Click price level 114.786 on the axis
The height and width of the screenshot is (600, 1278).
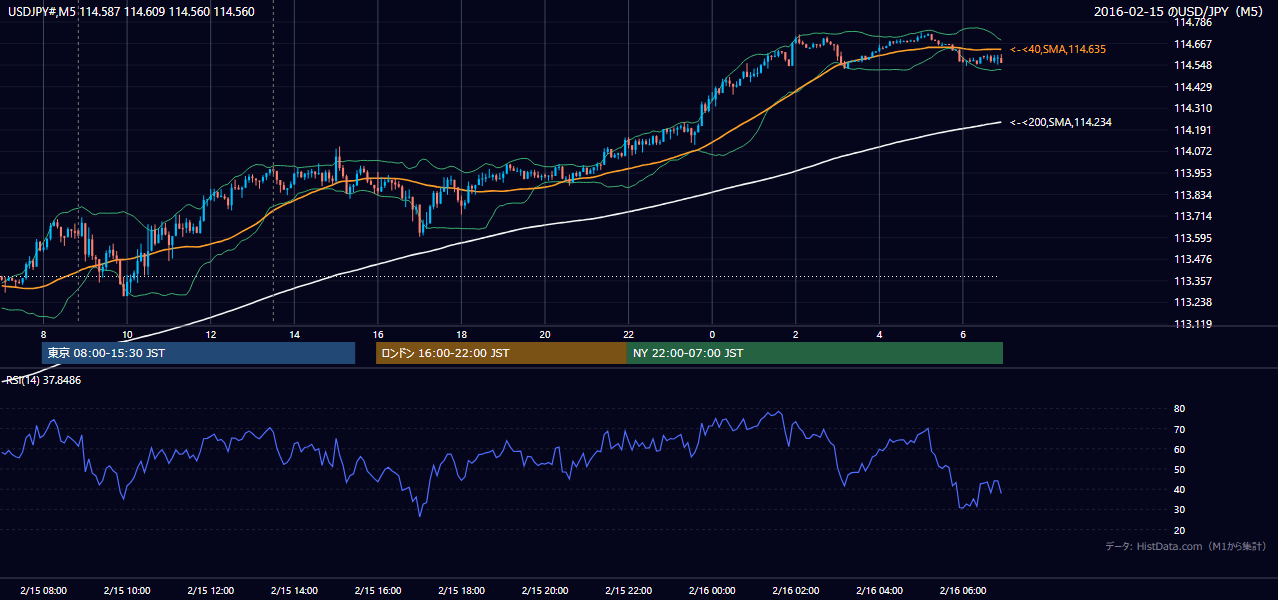(1192, 22)
